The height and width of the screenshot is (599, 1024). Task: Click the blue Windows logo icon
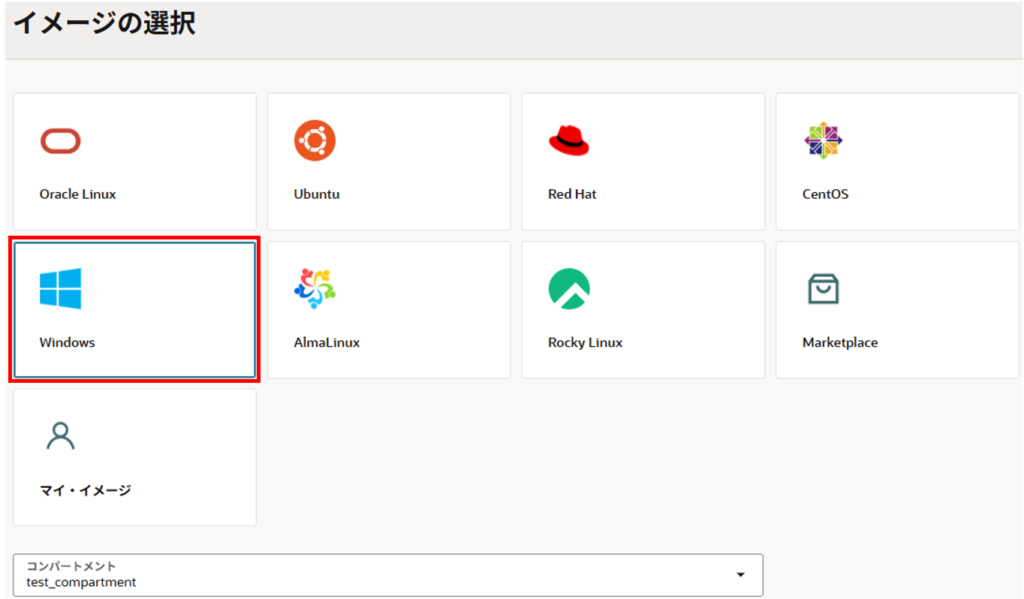60,289
